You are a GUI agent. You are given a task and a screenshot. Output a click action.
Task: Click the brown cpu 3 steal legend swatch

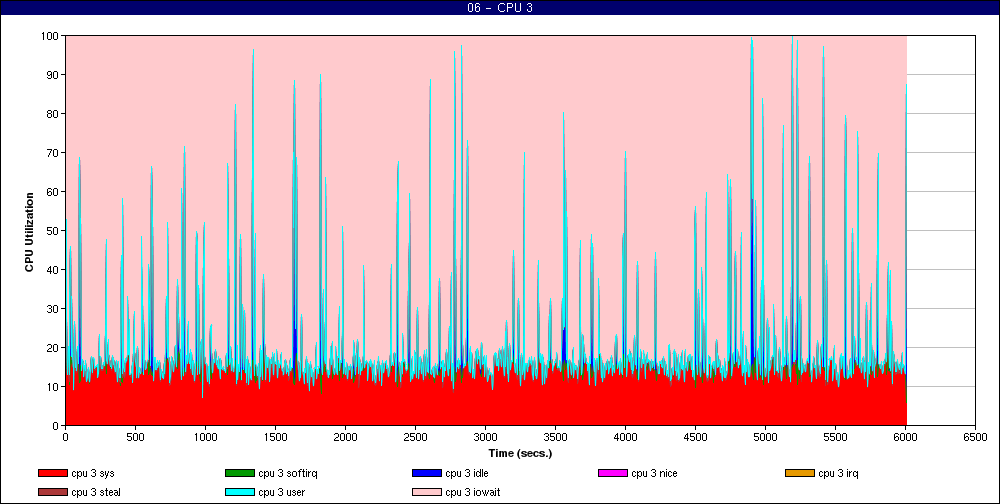coord(53,493)
